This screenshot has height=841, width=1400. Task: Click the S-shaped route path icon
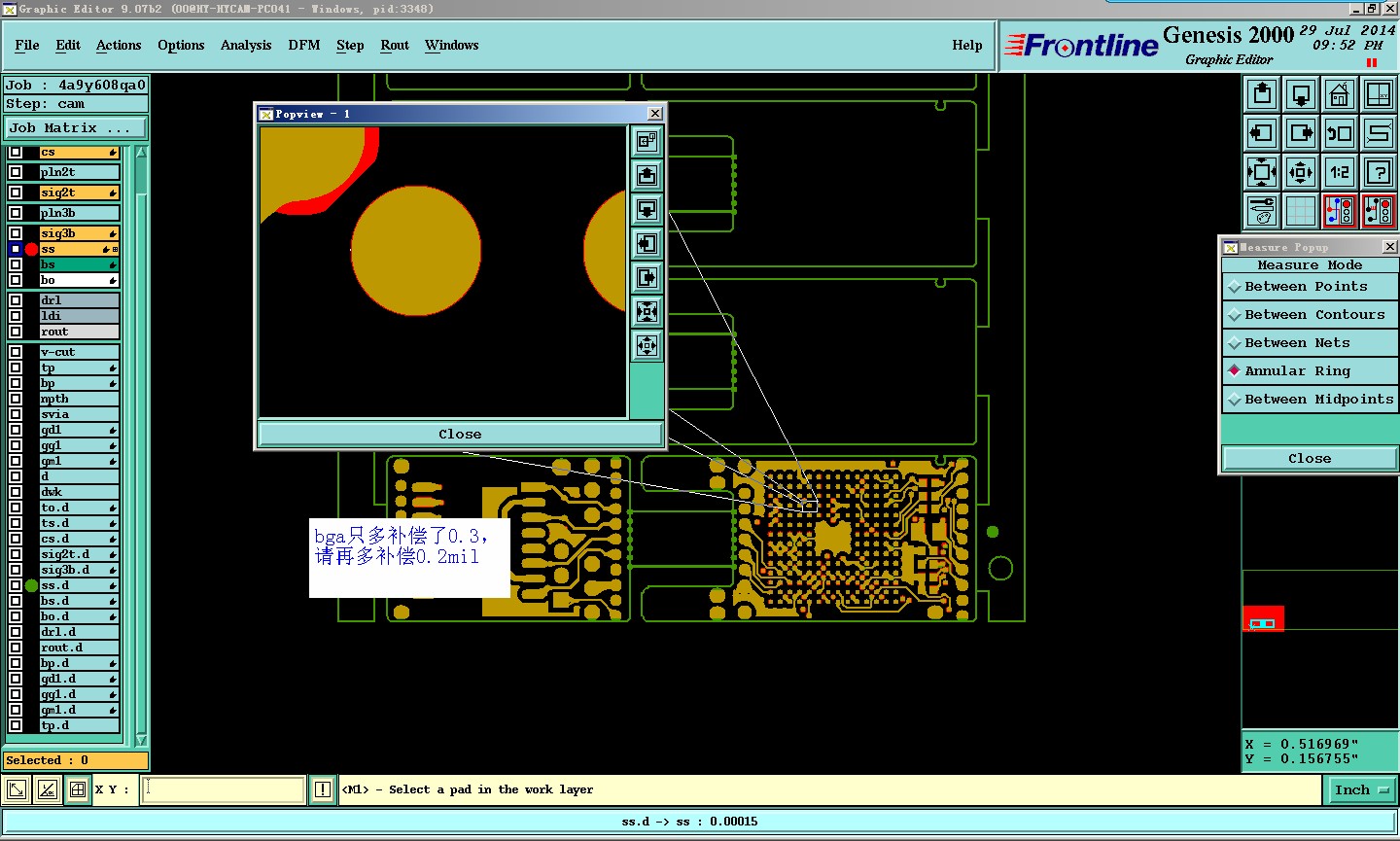click(x=1379, y=133)
